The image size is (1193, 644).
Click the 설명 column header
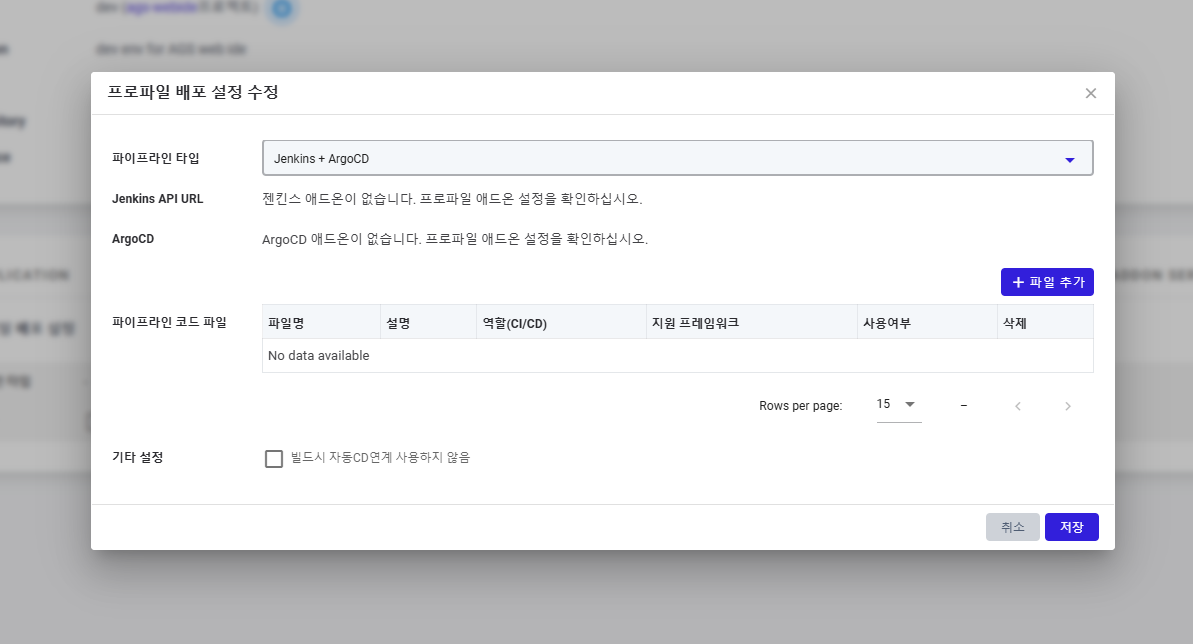point(428,322)
